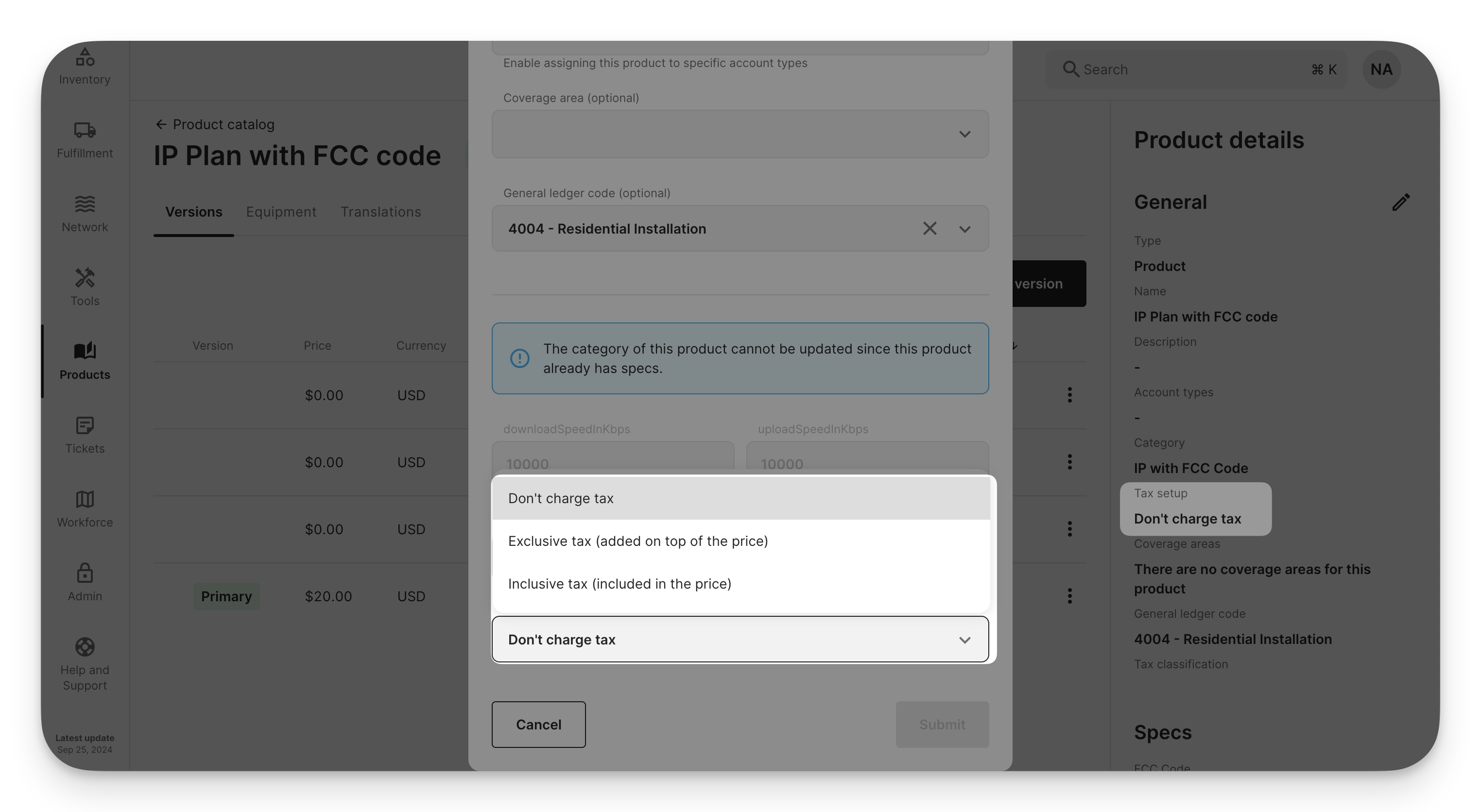The height and width of the screenshot is (812, 1481).
Task: Open the Inventory section icon
Action: pyautogui.click(x=85, y=57)
